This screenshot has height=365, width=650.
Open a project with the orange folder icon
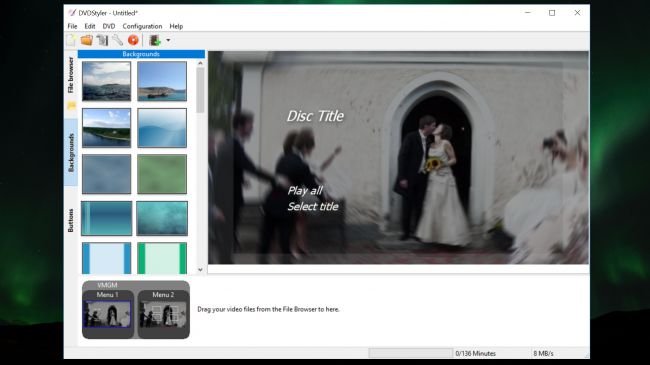tap(87, 40)
